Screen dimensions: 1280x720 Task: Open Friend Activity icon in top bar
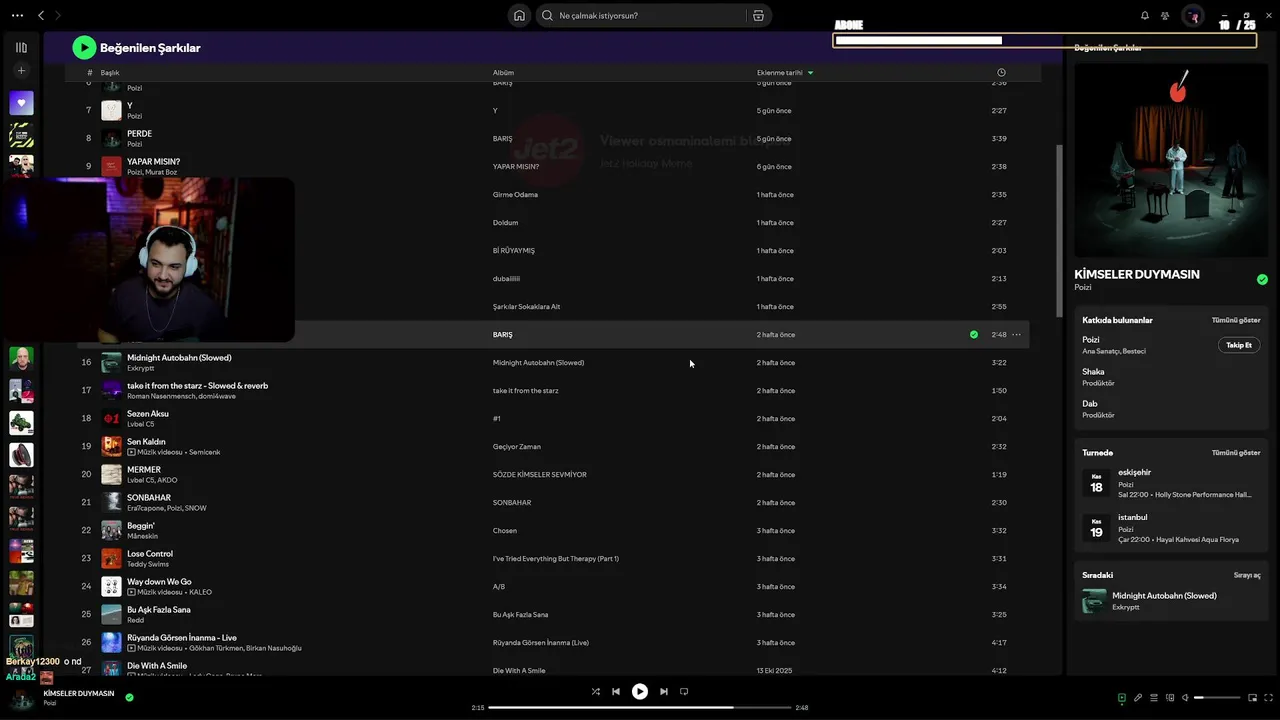point(1166,16)
